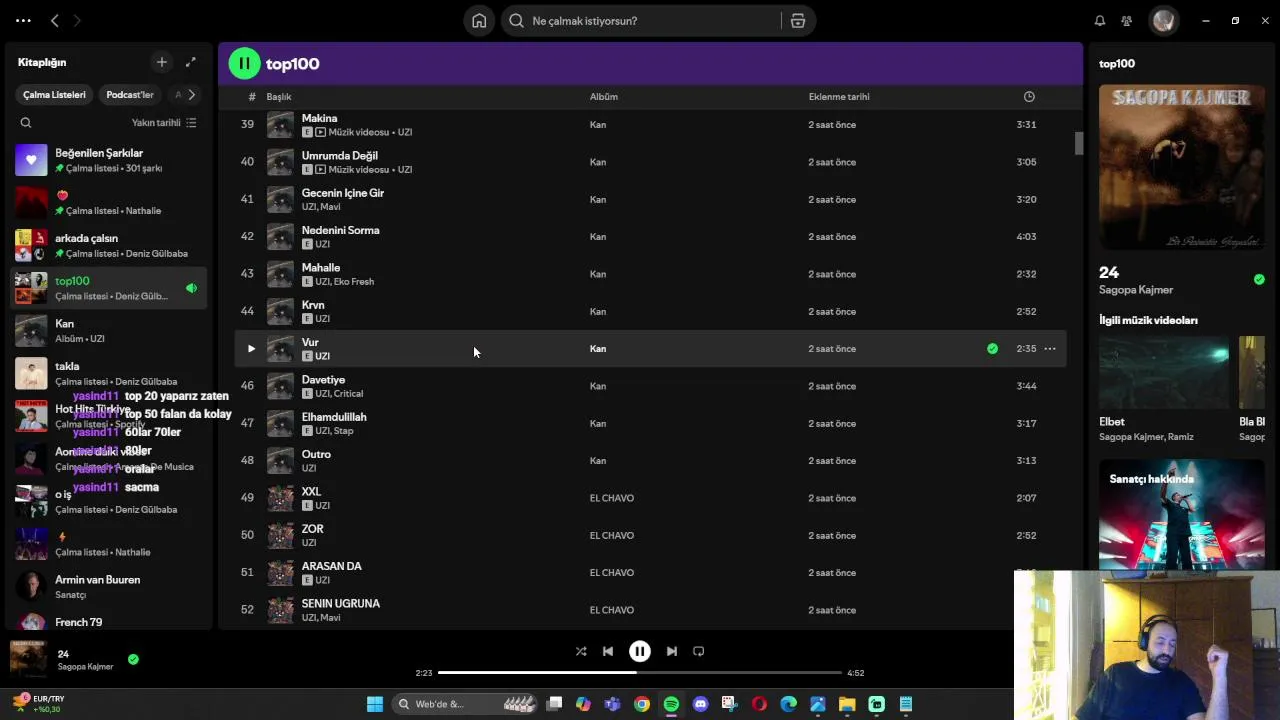Skip to the previous track

pos(608,651)
